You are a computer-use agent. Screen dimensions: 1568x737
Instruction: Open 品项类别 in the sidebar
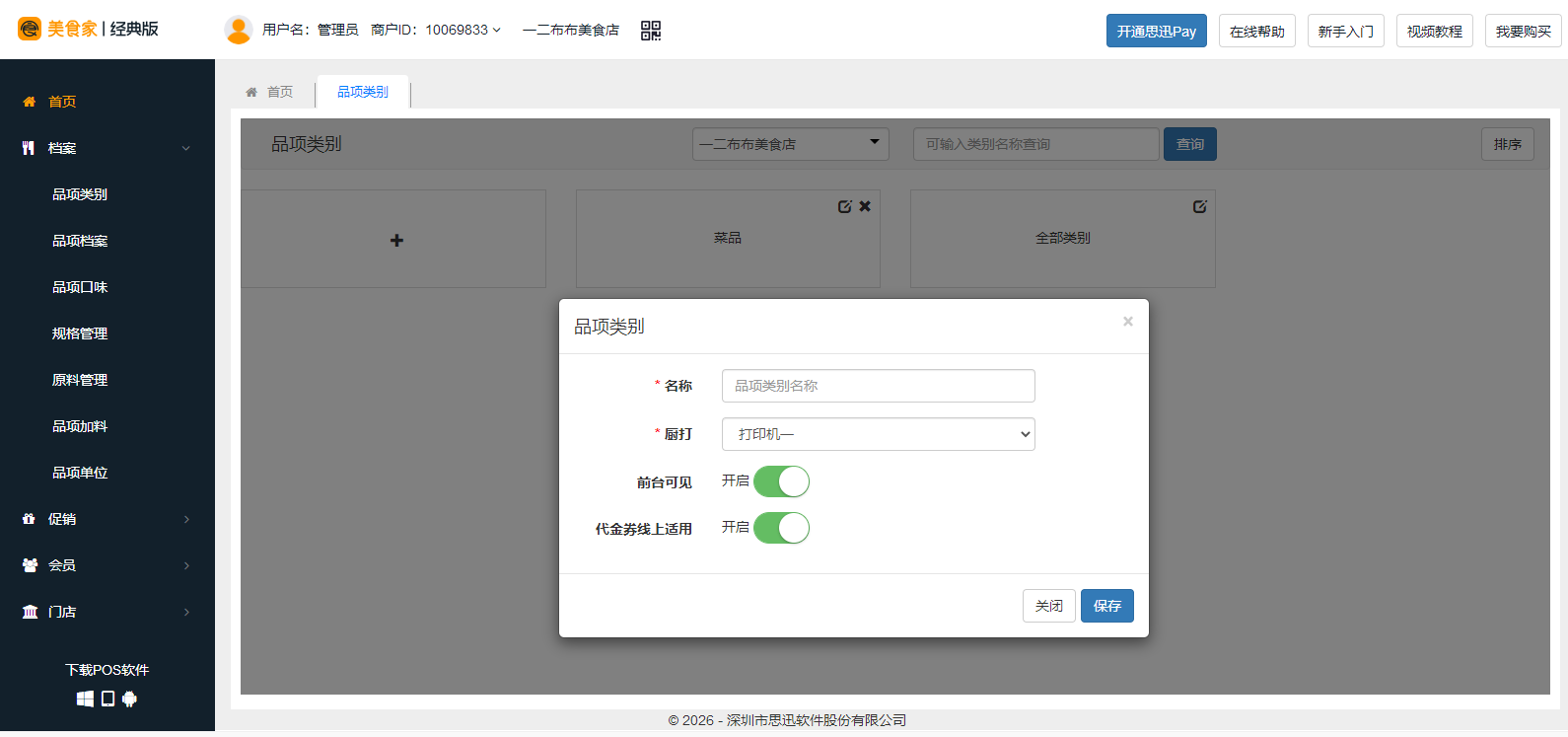[x=80, y=194]
